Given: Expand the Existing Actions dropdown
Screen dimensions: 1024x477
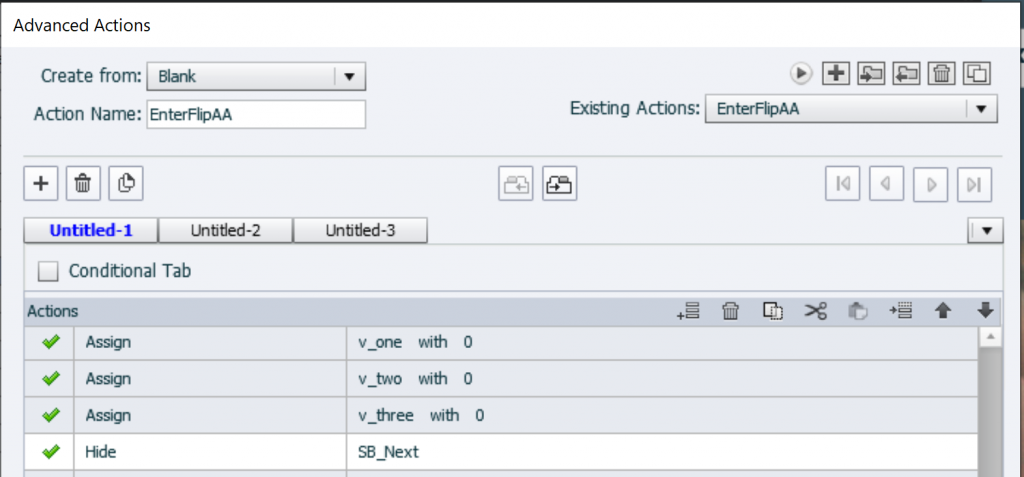Looking at the screenshot, I should pos(981,109).
